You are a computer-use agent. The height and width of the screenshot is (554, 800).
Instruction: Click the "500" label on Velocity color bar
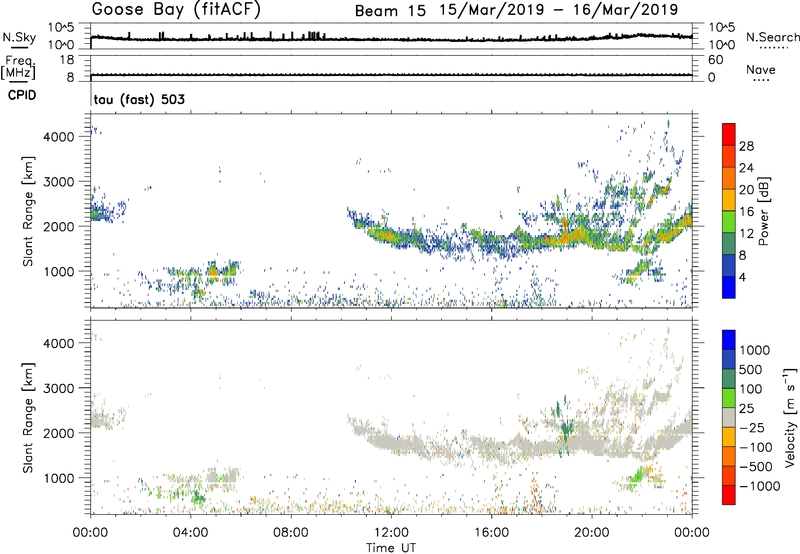pyautogui.click(x=752, y=370)
